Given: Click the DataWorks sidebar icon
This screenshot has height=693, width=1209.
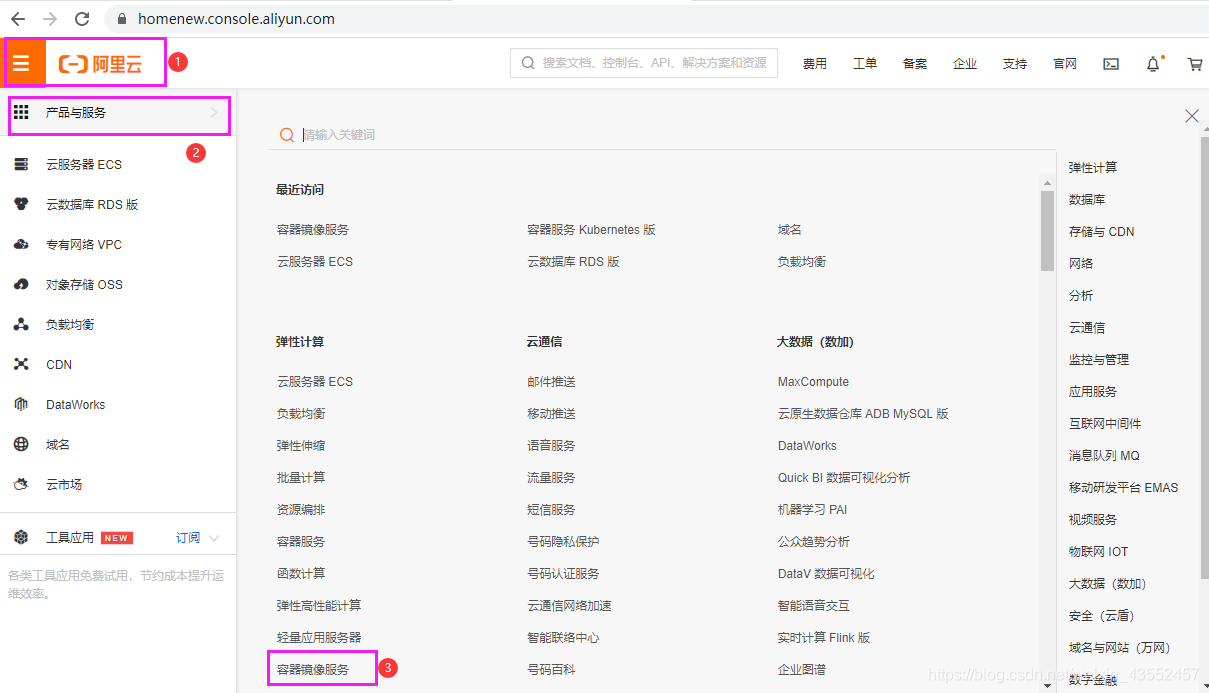Looking at the screenshot, I should pos(21,404).
